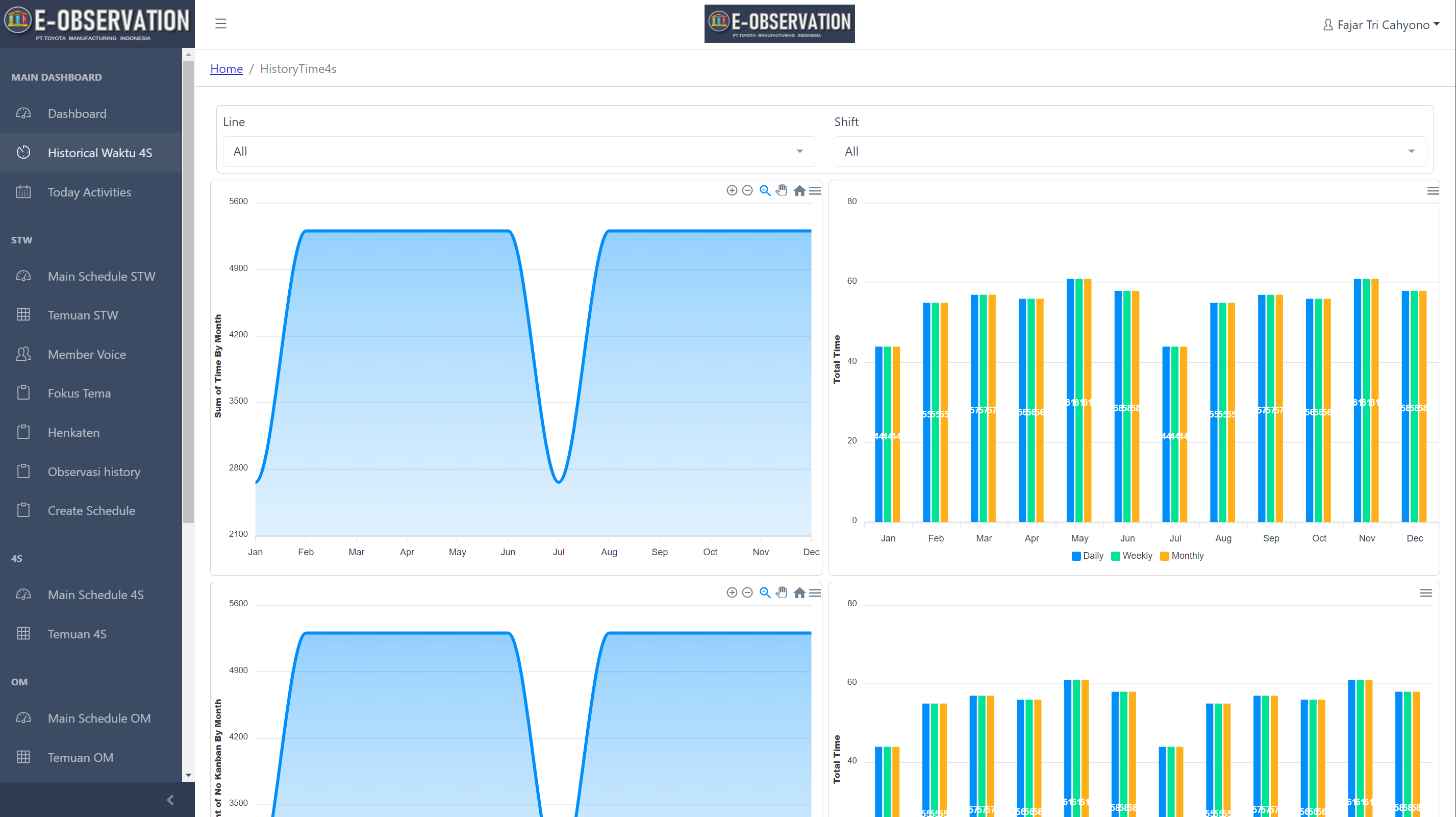
Task: Open Henkaten in the sidebar
Action: pos(91,433)
